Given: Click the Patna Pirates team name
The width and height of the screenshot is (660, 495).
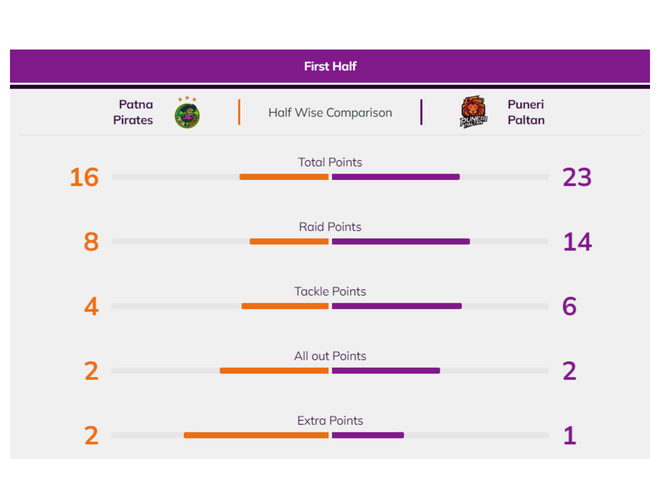Looking at the screenshot, I should coord(135,112).
